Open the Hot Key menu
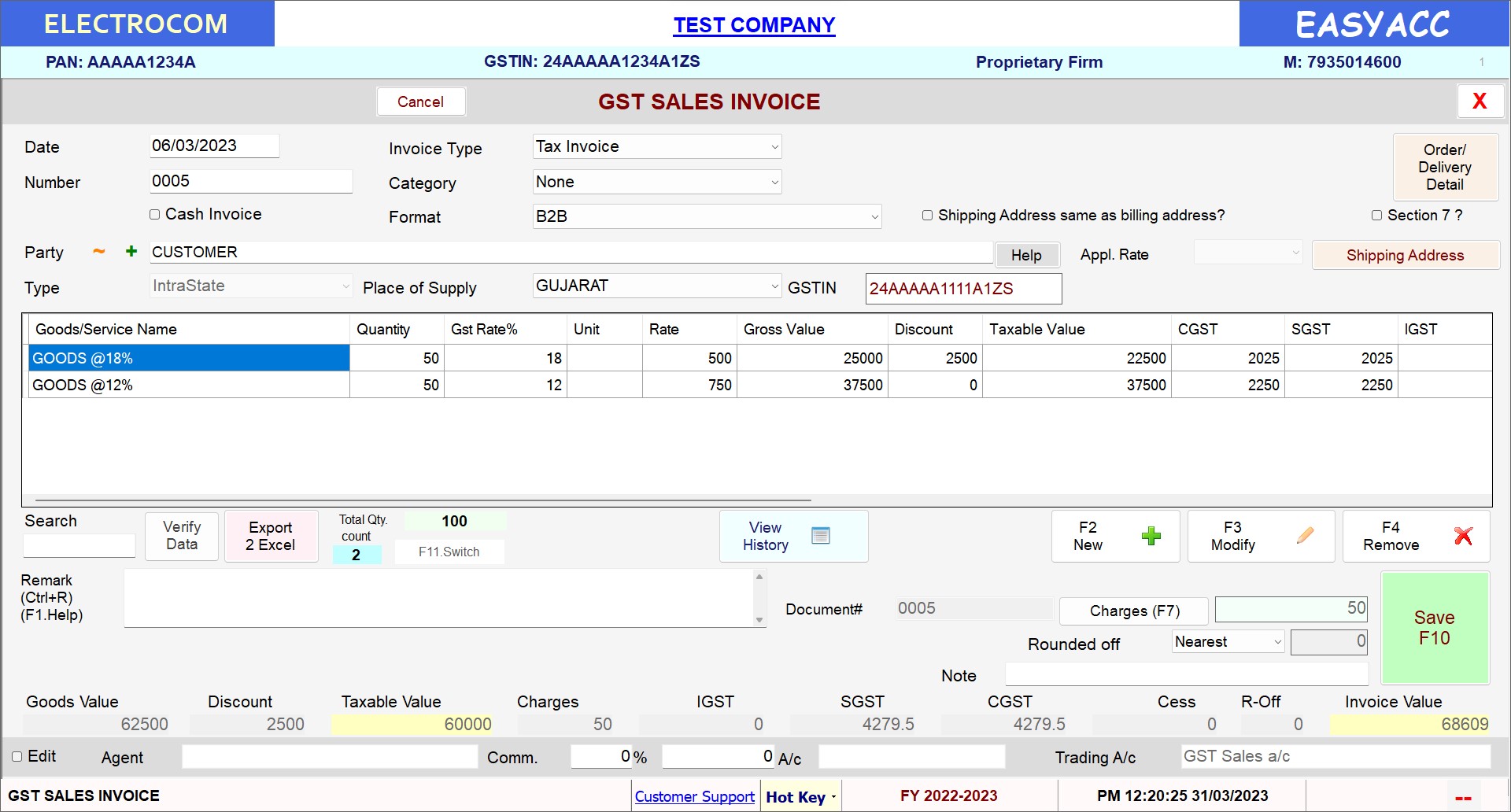 coord(800,797)
